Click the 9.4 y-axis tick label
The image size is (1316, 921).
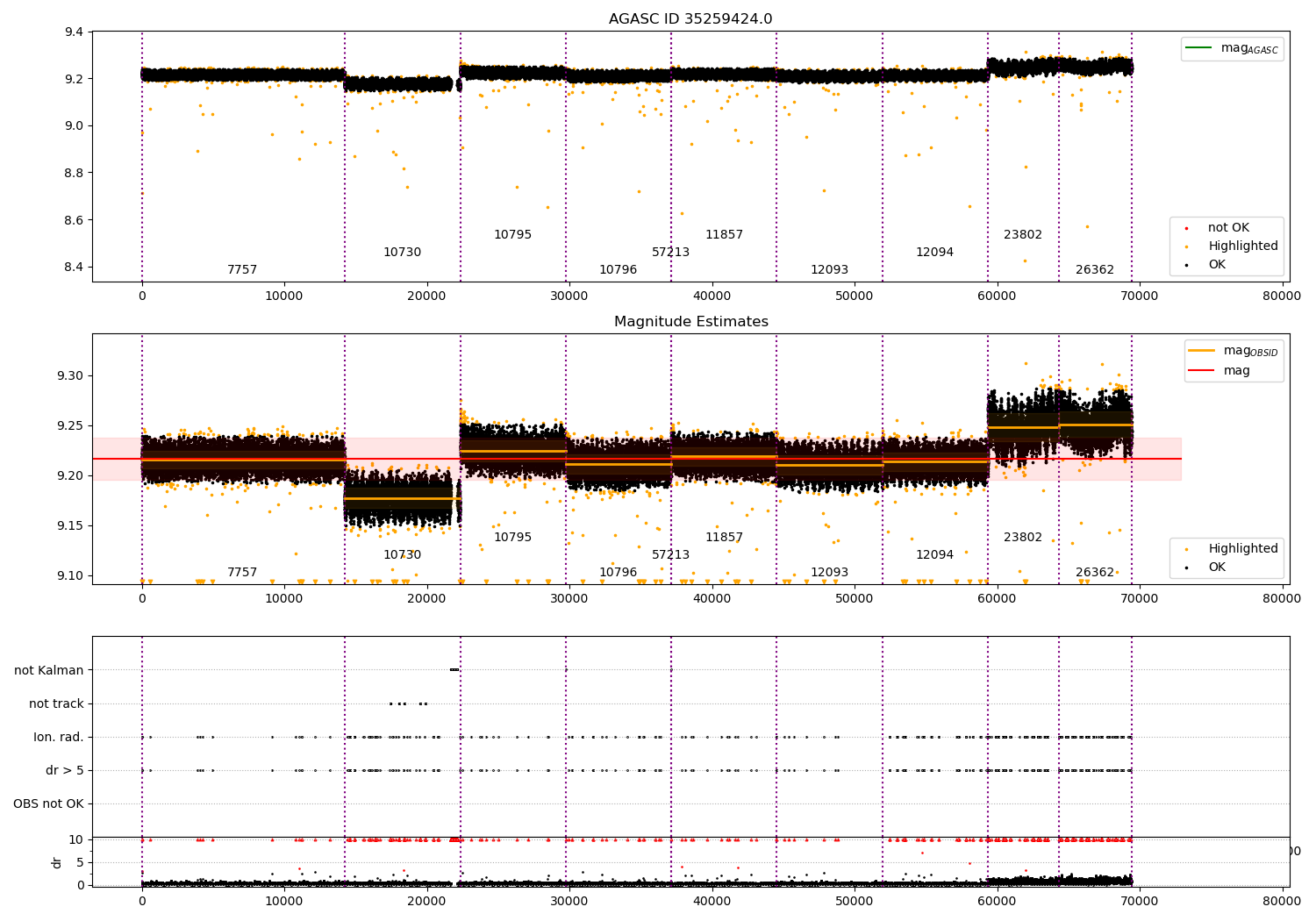tap(75, 32)
